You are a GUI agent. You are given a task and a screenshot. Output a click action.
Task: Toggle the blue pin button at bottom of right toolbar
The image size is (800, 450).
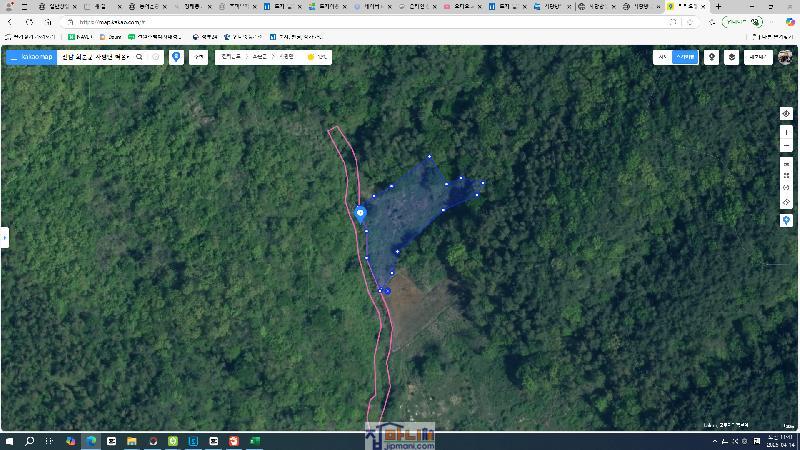(x=786, y=220)
